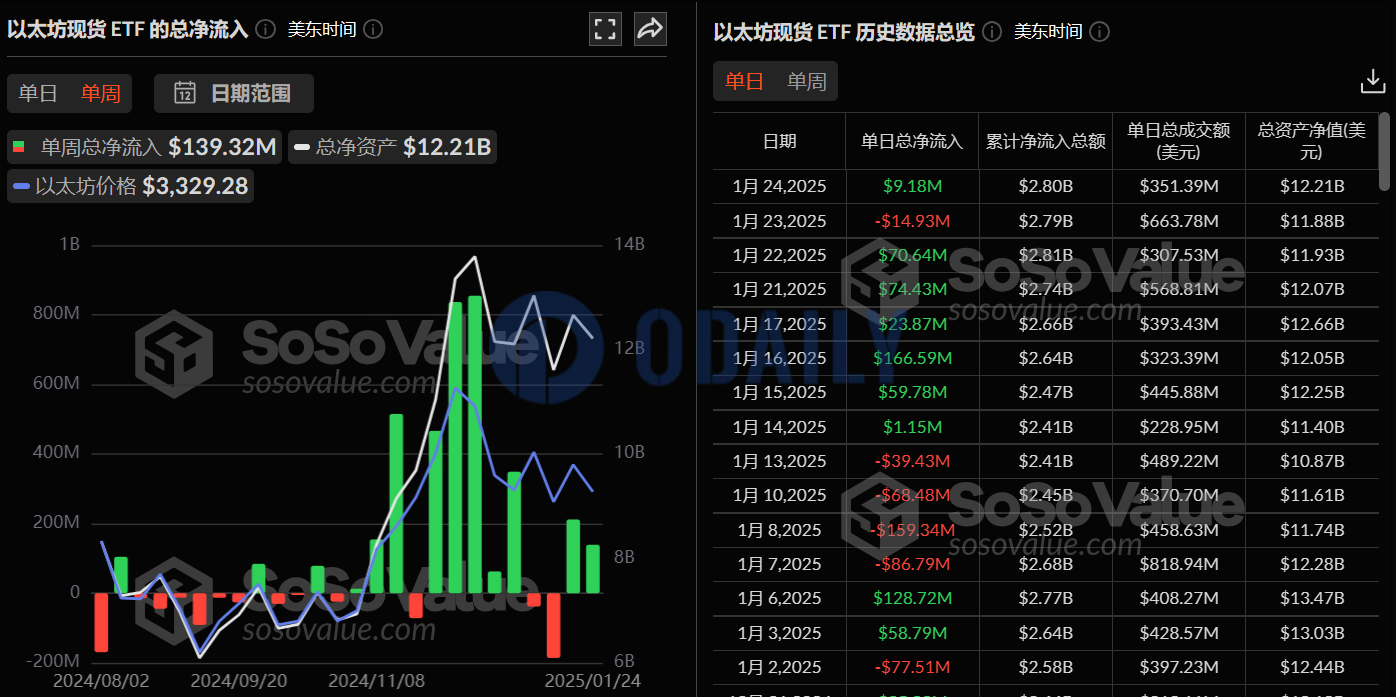The width and height of the screenshot is (1396, 697).
Task: Click the large red negative bar near January
Action: [553, 625]
